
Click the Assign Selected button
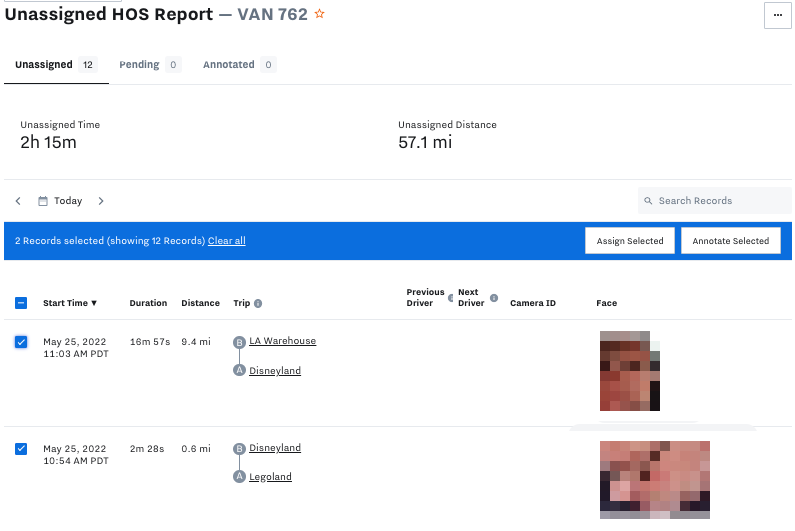629,241
